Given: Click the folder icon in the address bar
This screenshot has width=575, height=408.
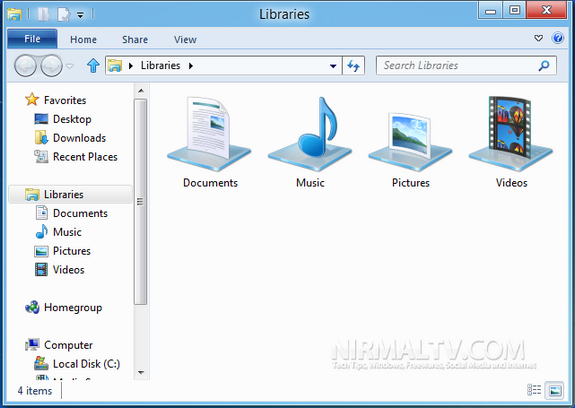Looking at the screenshot, I should (x=115, y=66).
